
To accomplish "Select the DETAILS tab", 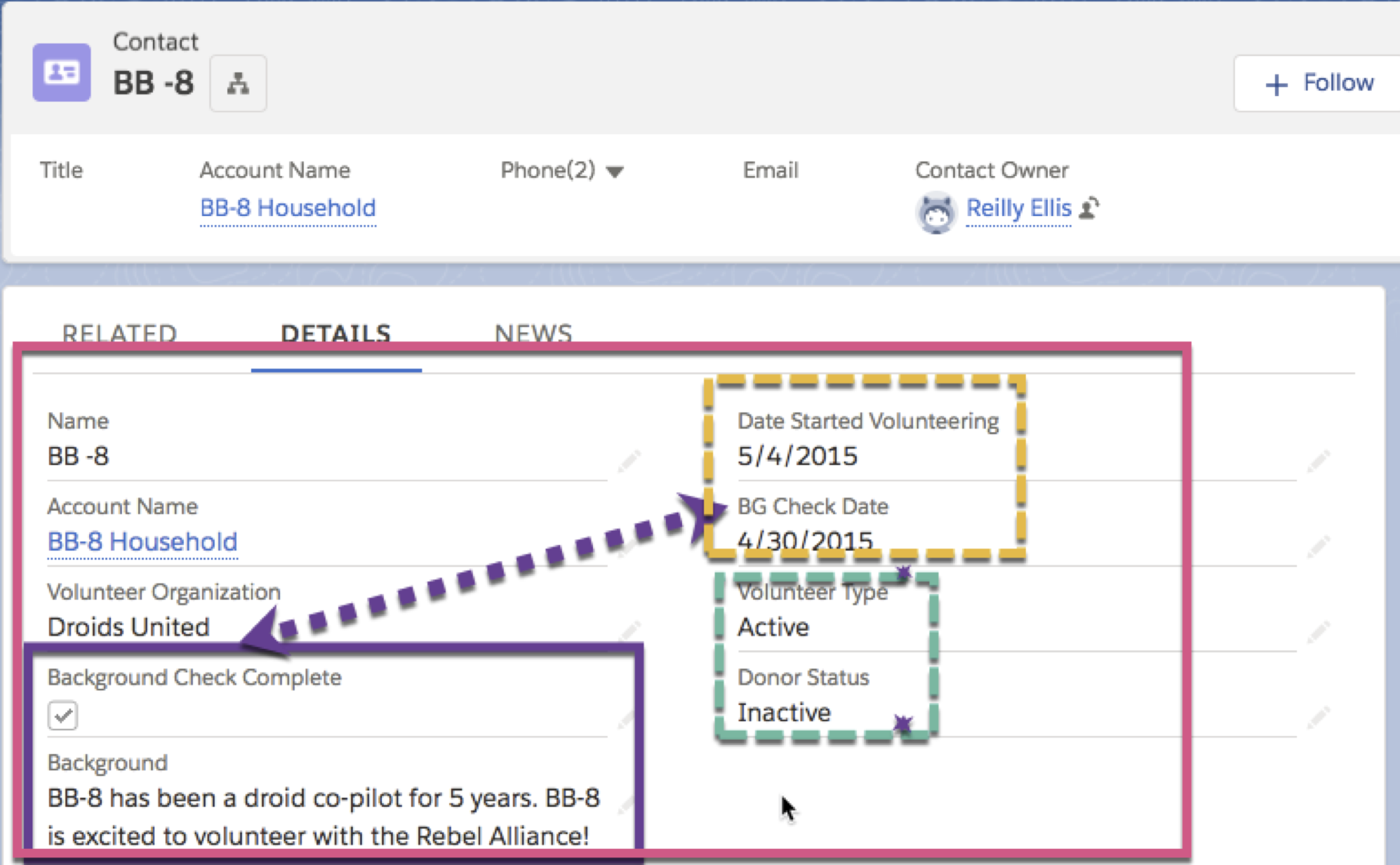I will 336,333.
